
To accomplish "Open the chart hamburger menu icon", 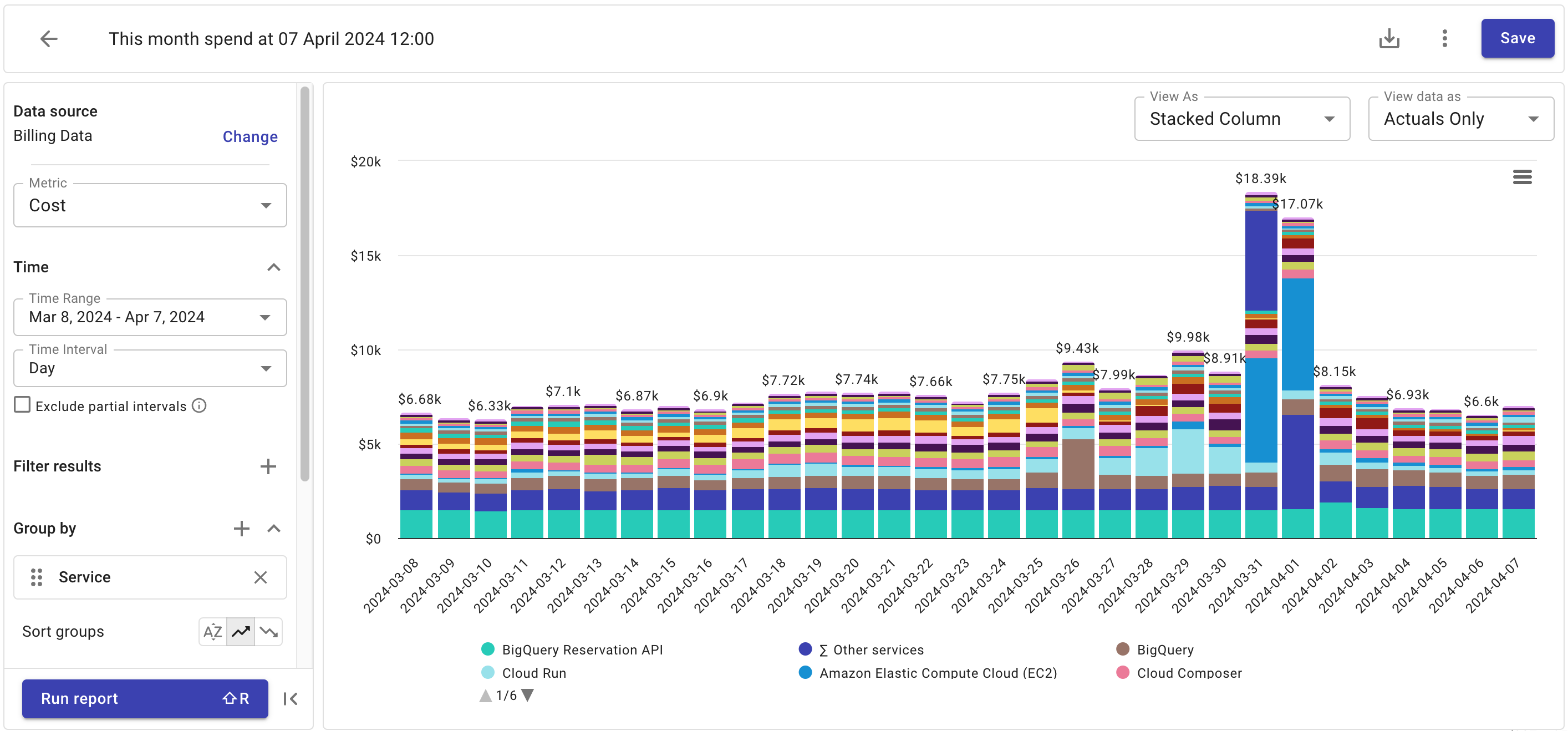I will coord(1523,176).
